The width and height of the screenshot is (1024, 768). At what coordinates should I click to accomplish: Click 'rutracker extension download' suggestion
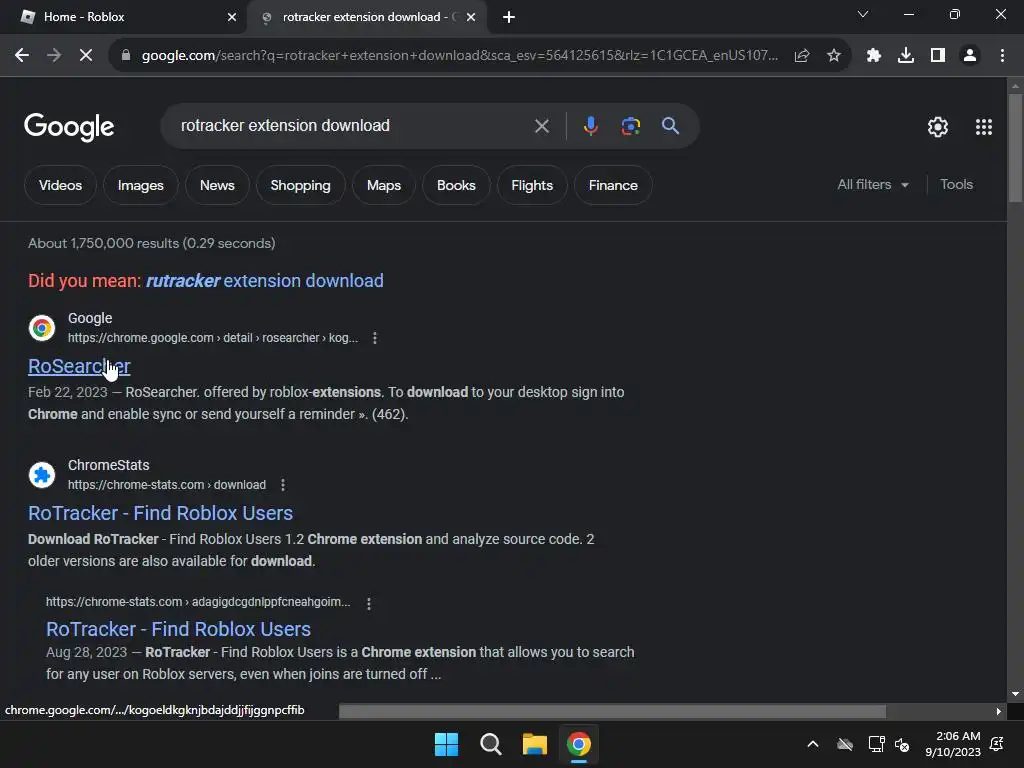(264, 281)
